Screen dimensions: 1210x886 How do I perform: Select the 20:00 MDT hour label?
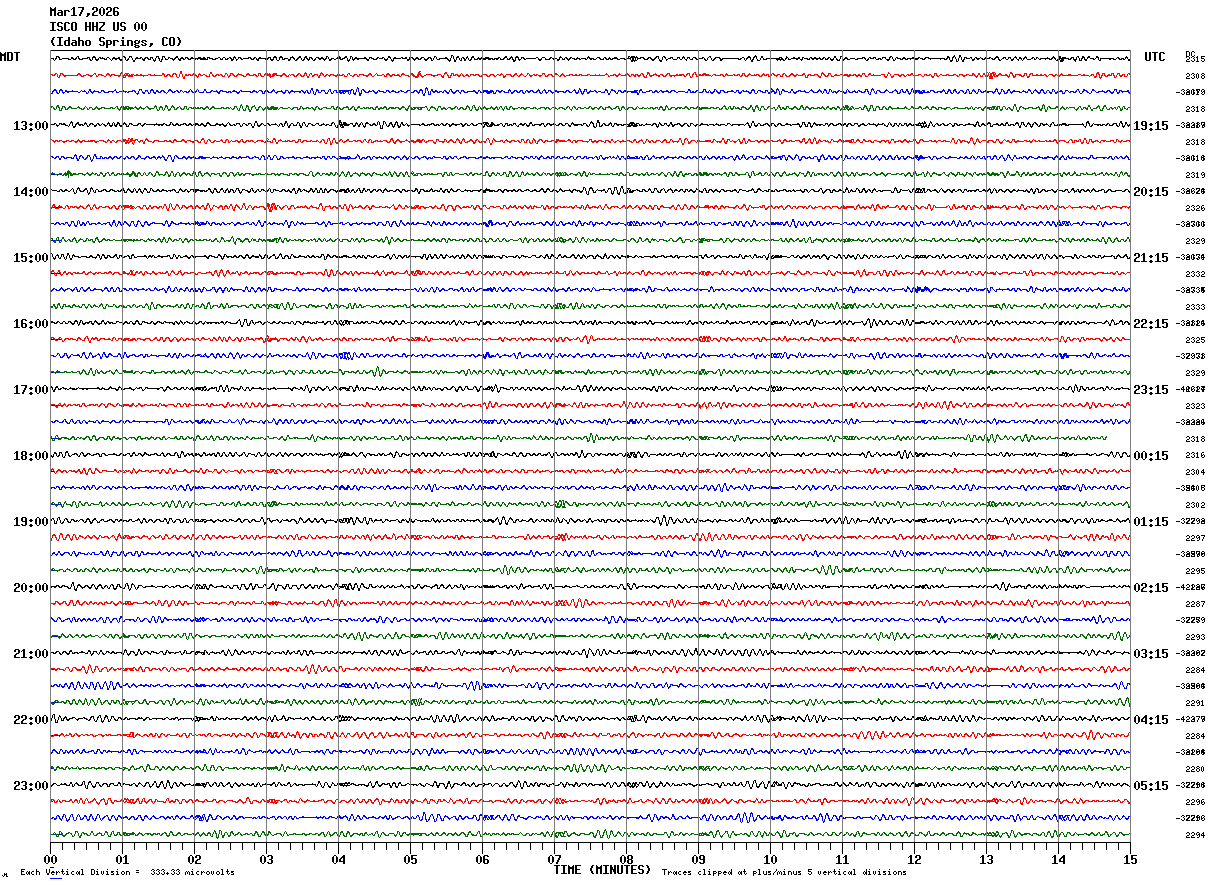(x=30, y=588)
